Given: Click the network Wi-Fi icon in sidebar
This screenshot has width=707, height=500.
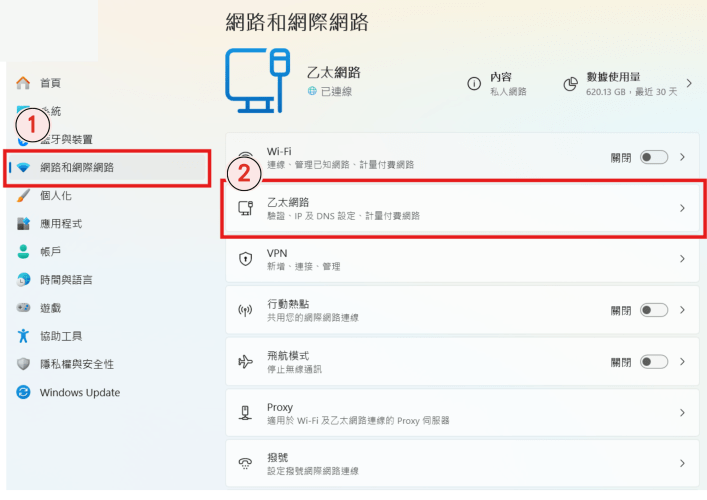Looking at the screenshot, I should [x=23, y=168].
